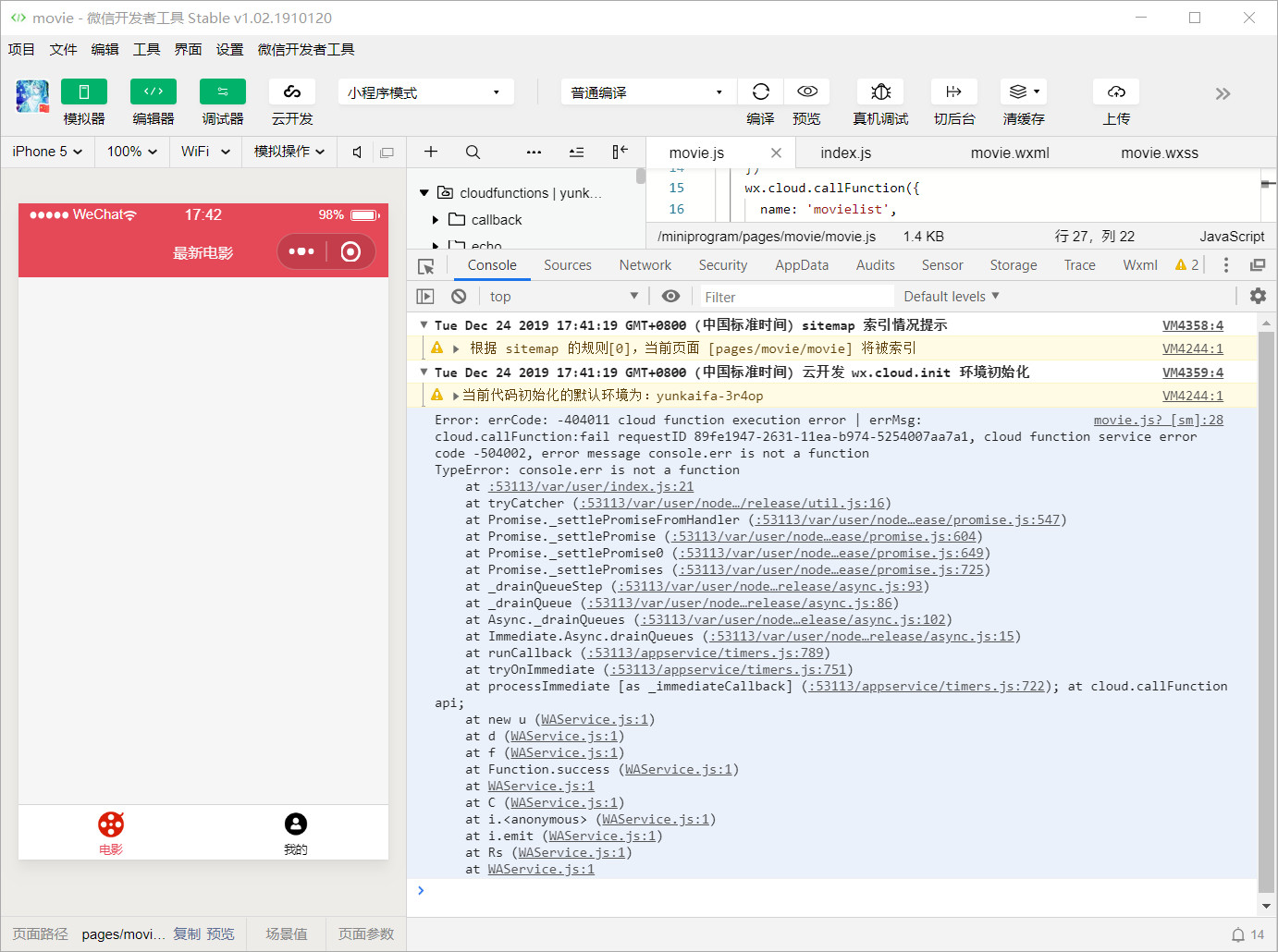1278x952 pixels.
Task: Toggle the simulator sound speaker icon
Action: click(x=357, y=153)
